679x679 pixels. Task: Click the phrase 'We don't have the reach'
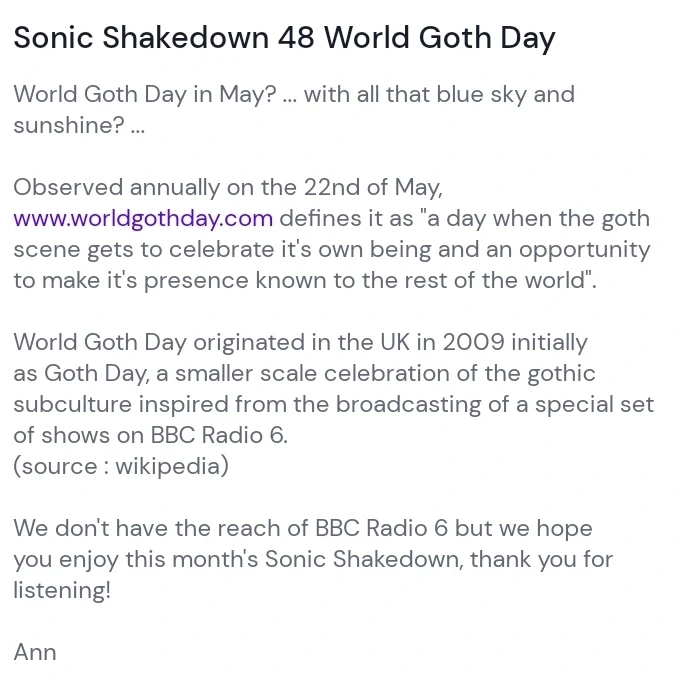click(x=161, y=528)
